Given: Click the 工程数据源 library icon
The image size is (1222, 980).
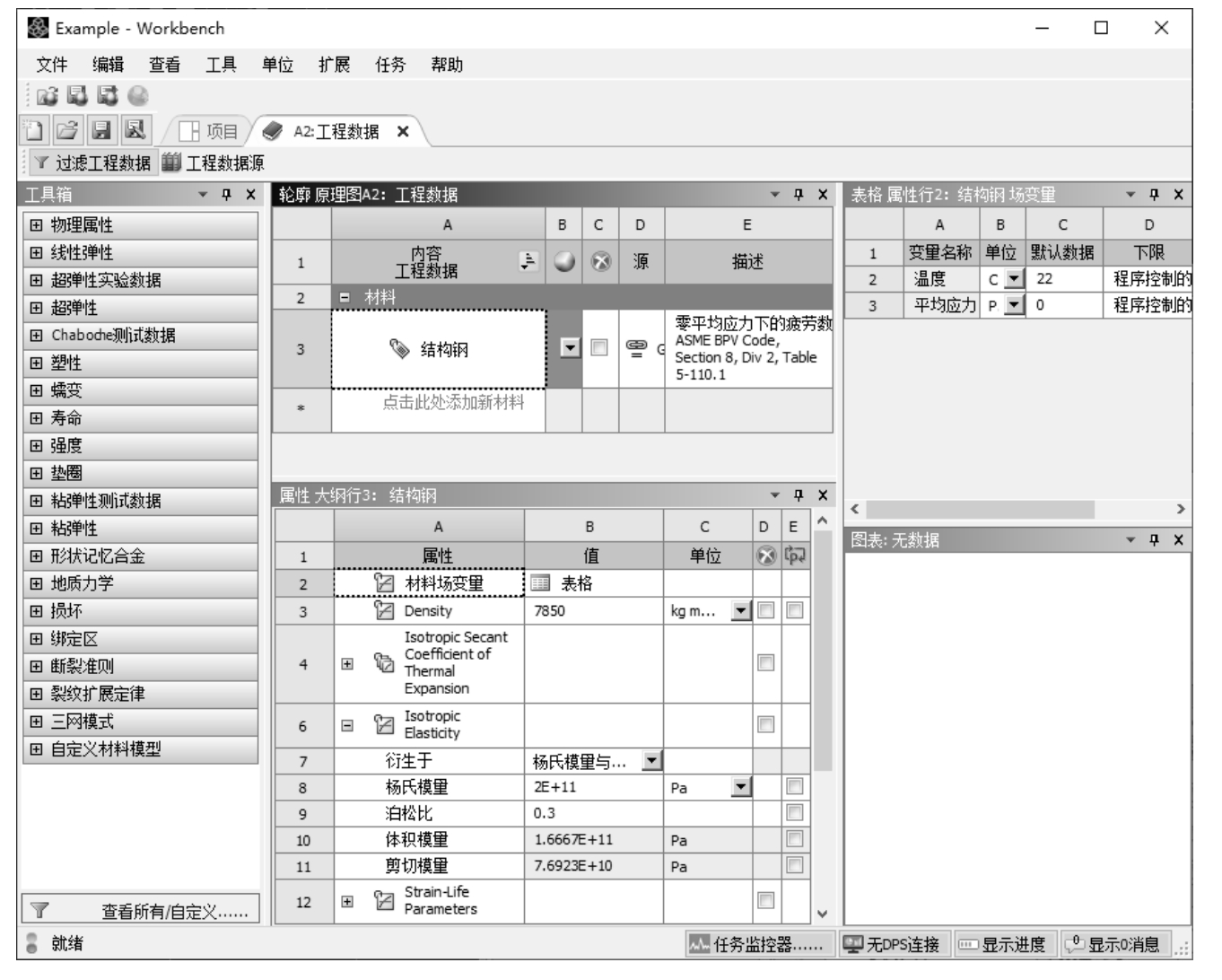Looking at the screenshot, I should pyautogui.click(x=171, y=162).
